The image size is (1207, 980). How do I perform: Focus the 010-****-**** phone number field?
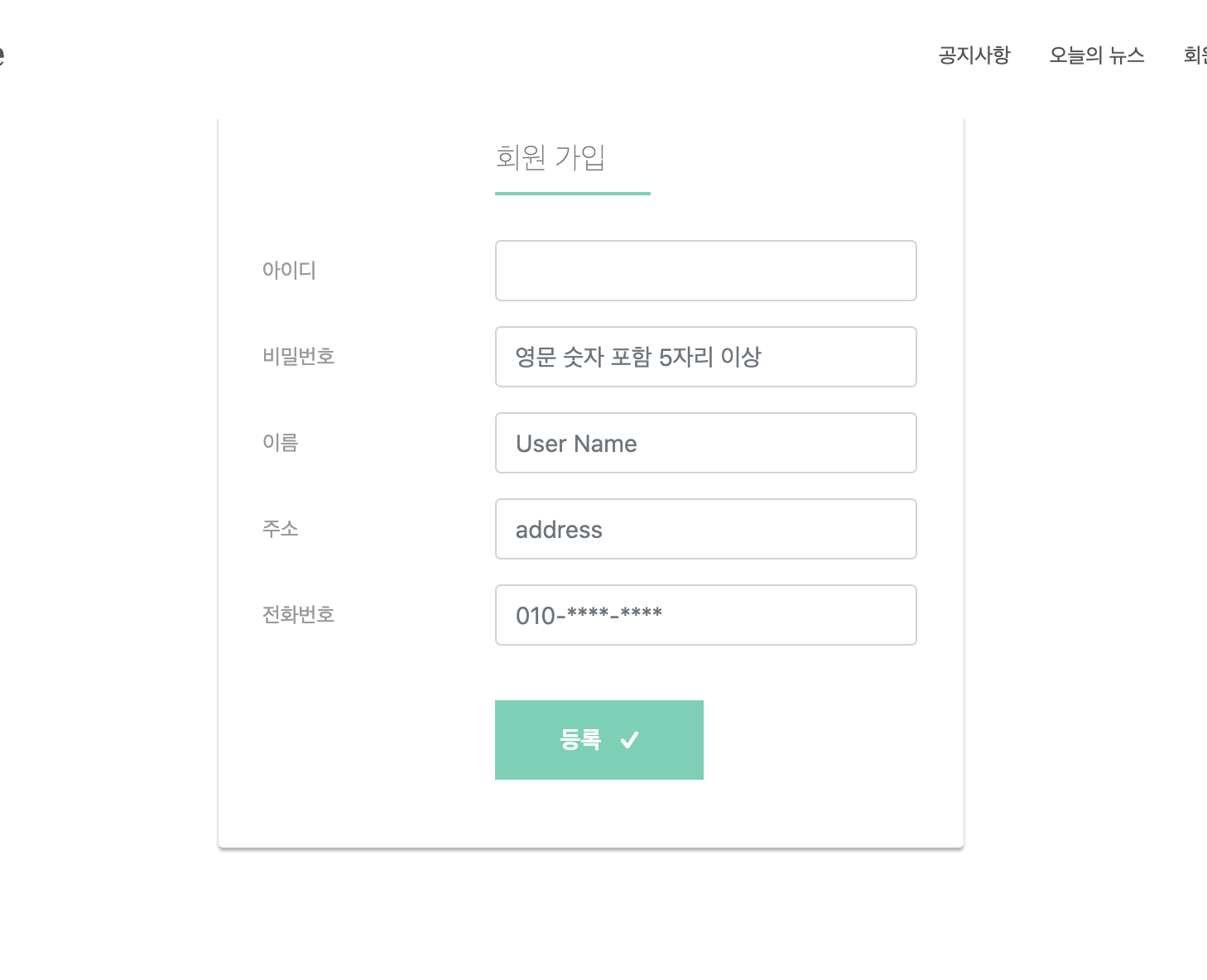pos(705,615)
